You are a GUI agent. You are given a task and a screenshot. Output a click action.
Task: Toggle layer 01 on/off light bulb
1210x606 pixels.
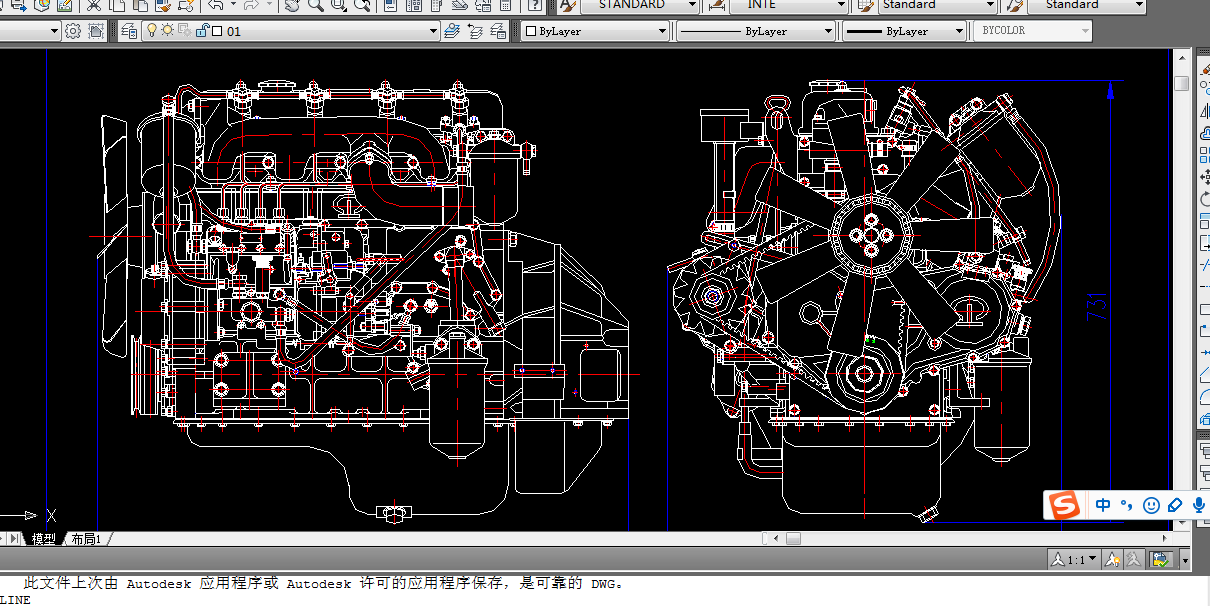[x=152, y=31]
